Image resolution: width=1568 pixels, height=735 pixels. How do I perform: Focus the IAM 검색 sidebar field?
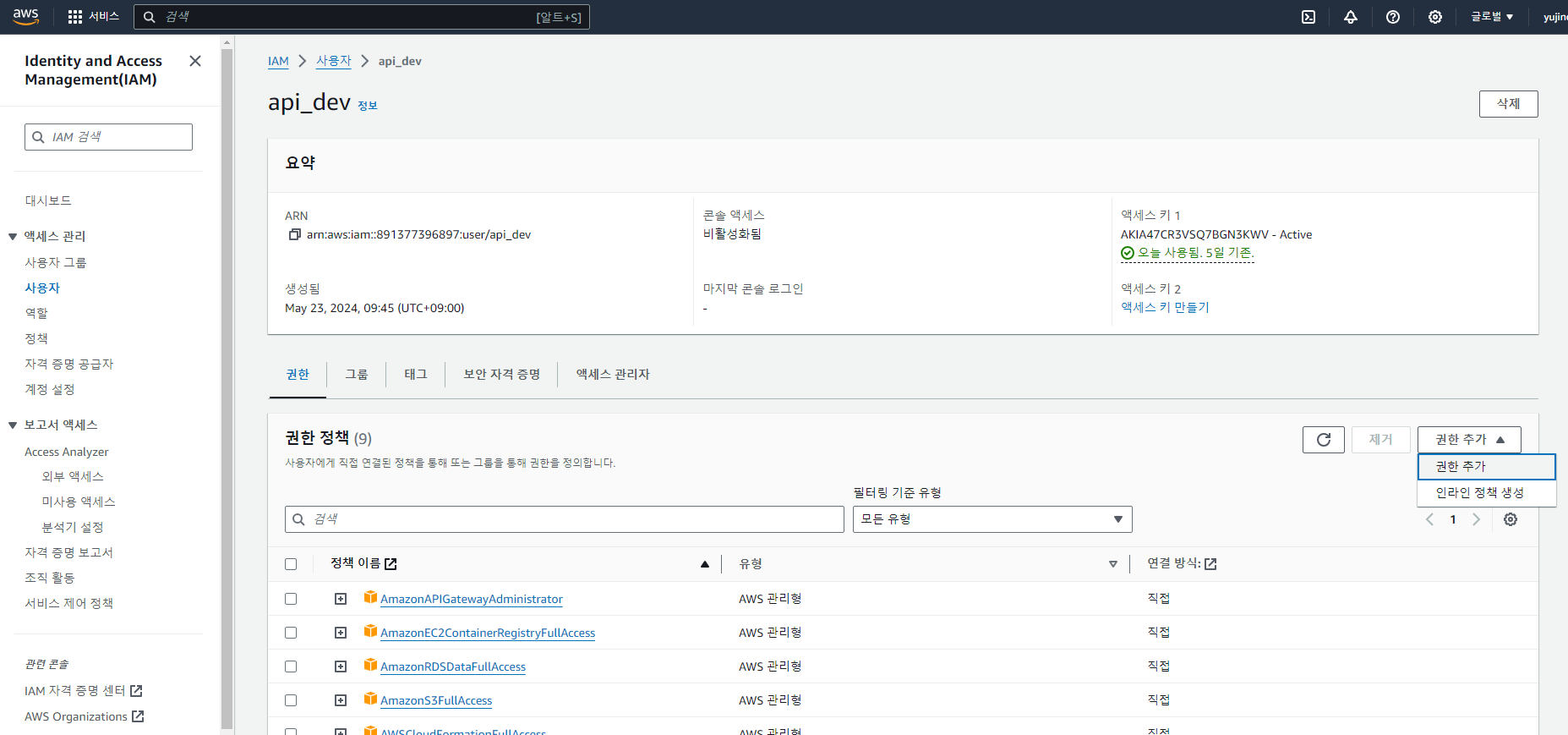coord(108,137)
